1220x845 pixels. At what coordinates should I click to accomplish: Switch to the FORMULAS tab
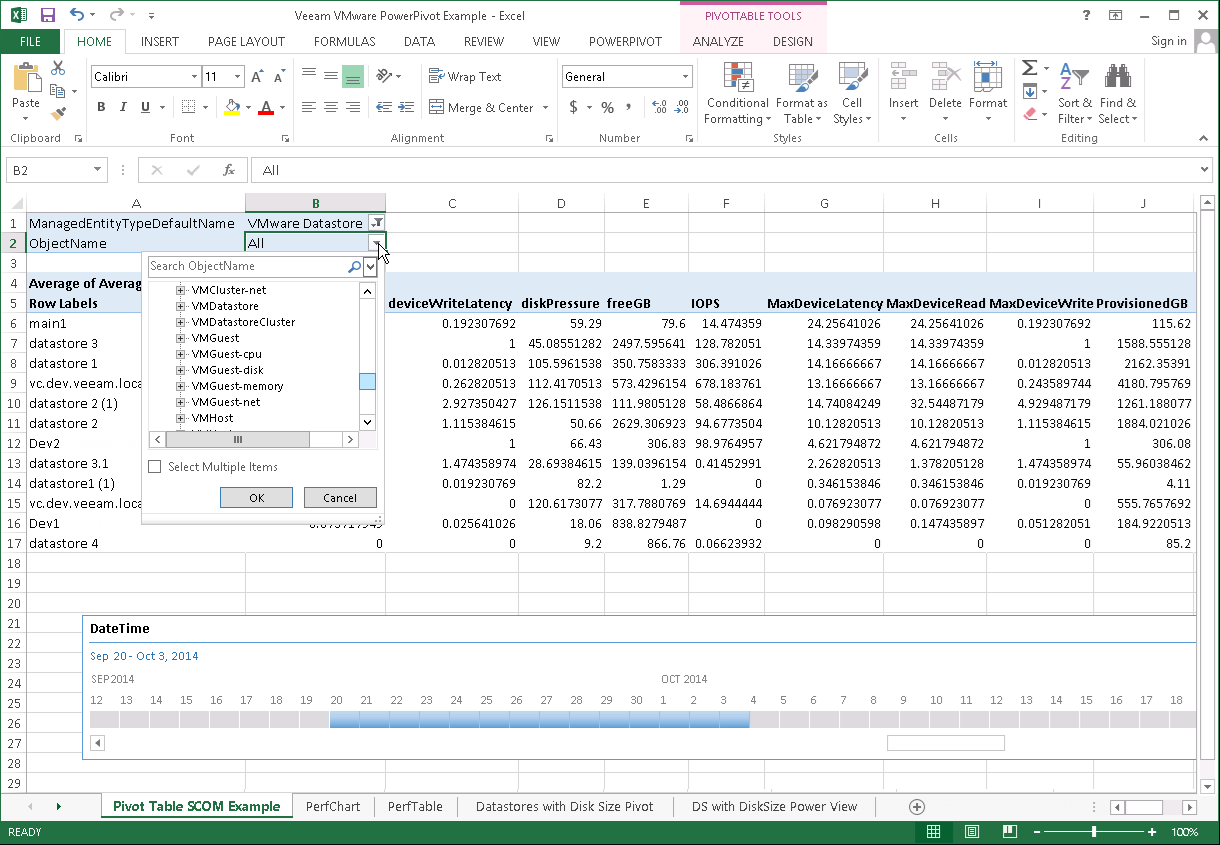[x=344, y=42]
